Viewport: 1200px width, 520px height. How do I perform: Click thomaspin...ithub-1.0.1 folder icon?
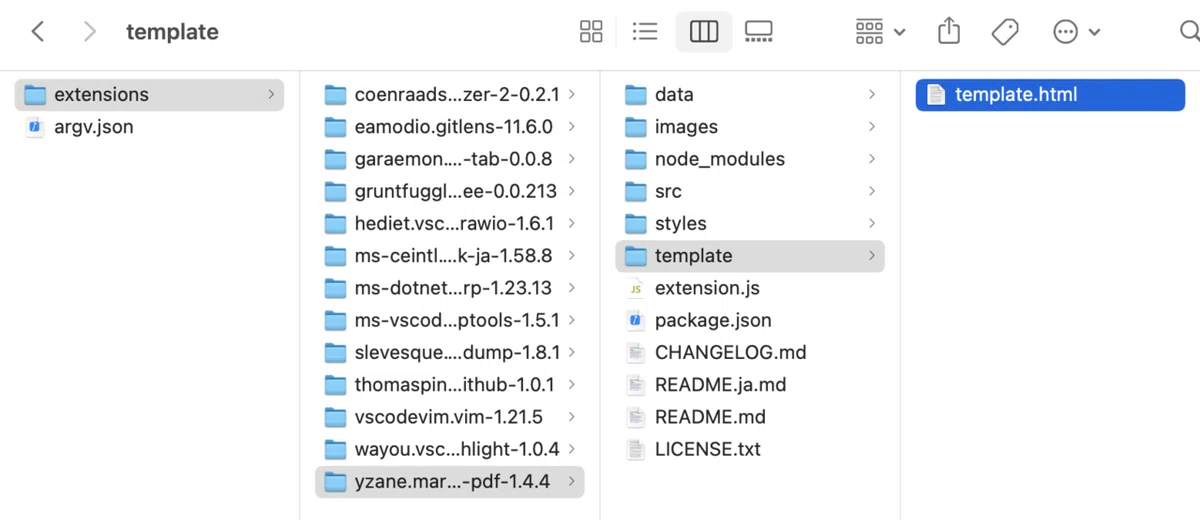point(335,385)
